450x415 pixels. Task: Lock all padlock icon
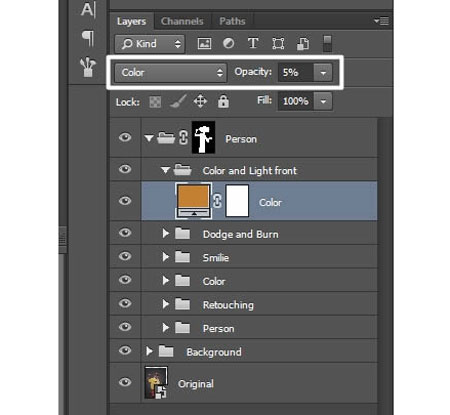click(x=223, y=101)
